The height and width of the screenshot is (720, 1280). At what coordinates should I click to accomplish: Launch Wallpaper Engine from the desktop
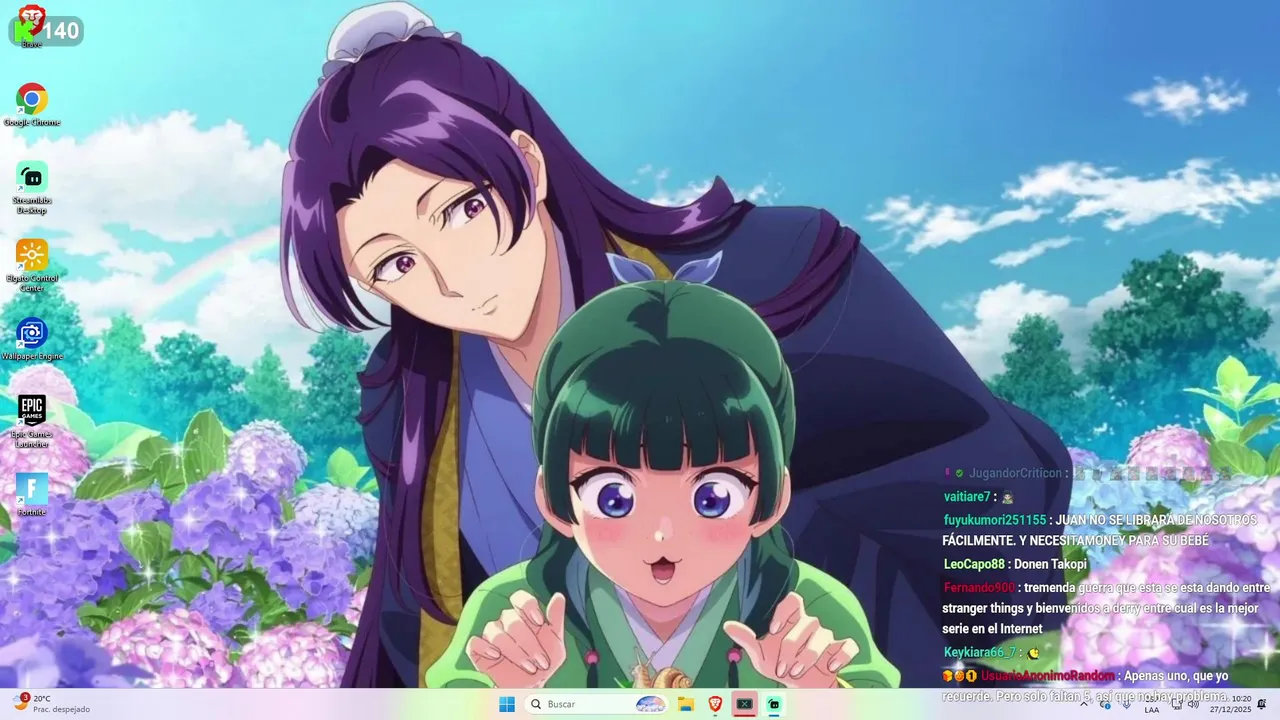pos(32,340)
